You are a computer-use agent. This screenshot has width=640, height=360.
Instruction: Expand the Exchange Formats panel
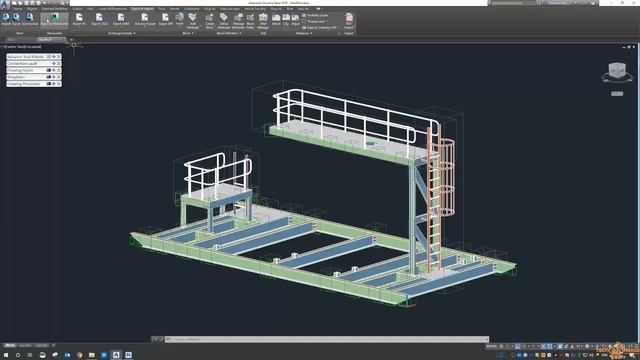tap(122, 33)
